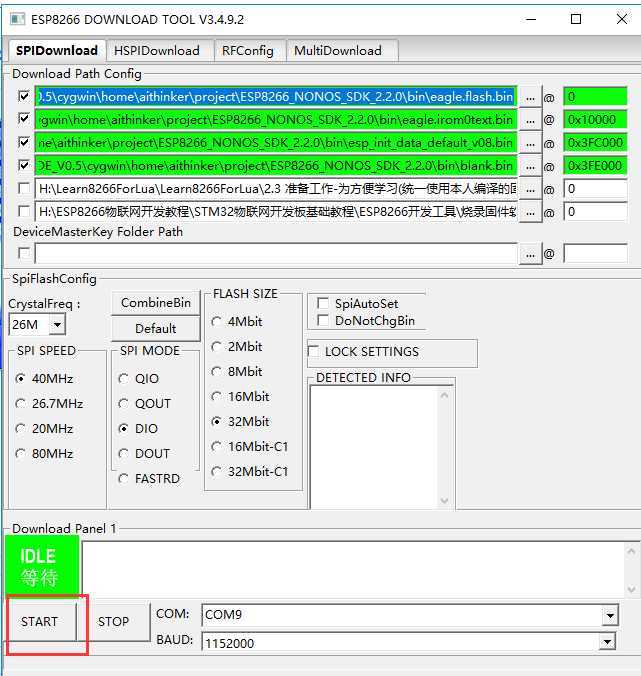Choose DOUT SPI mode

click(x=123, y=454)
